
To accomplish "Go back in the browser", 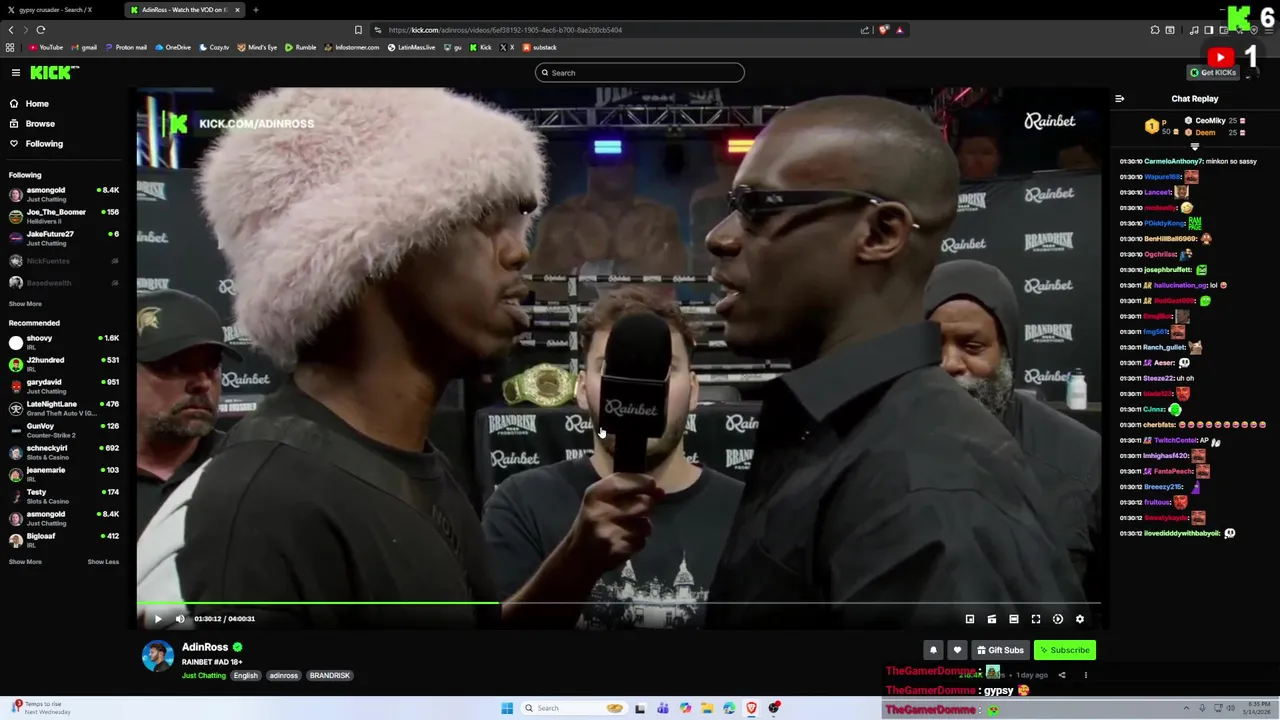I will (x=11, y=30).
